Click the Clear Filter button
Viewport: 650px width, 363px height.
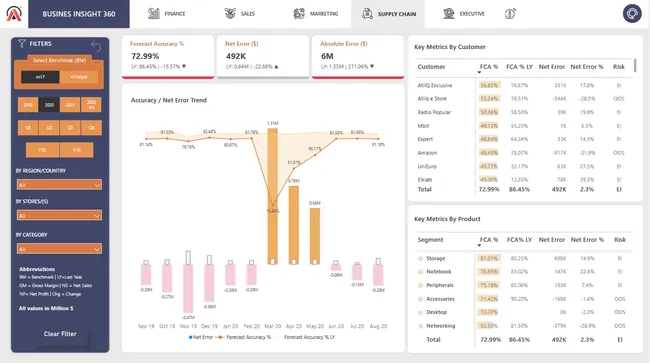pos(60,334)
